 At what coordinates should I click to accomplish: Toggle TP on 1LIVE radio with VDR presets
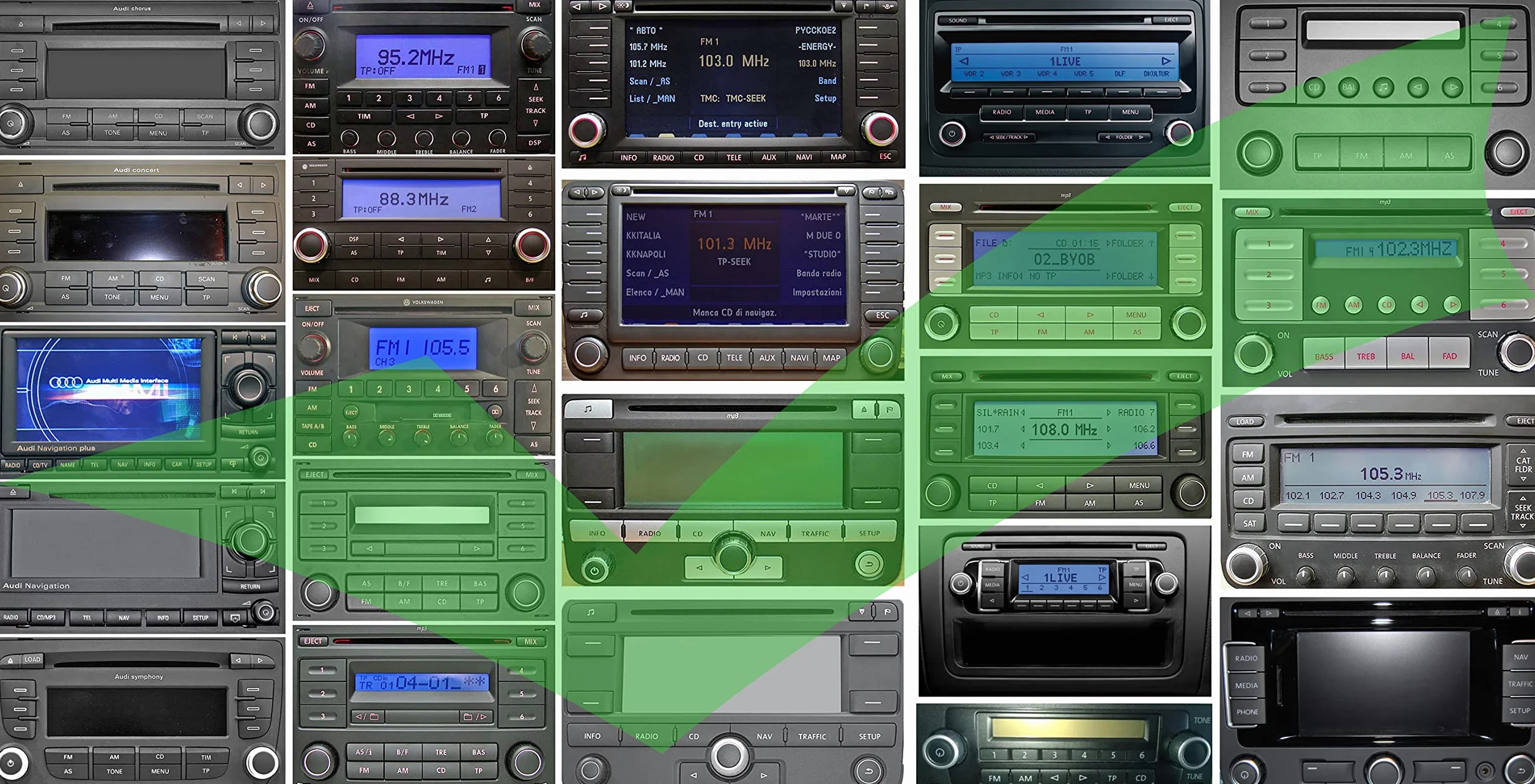(x=1088, y=112)
